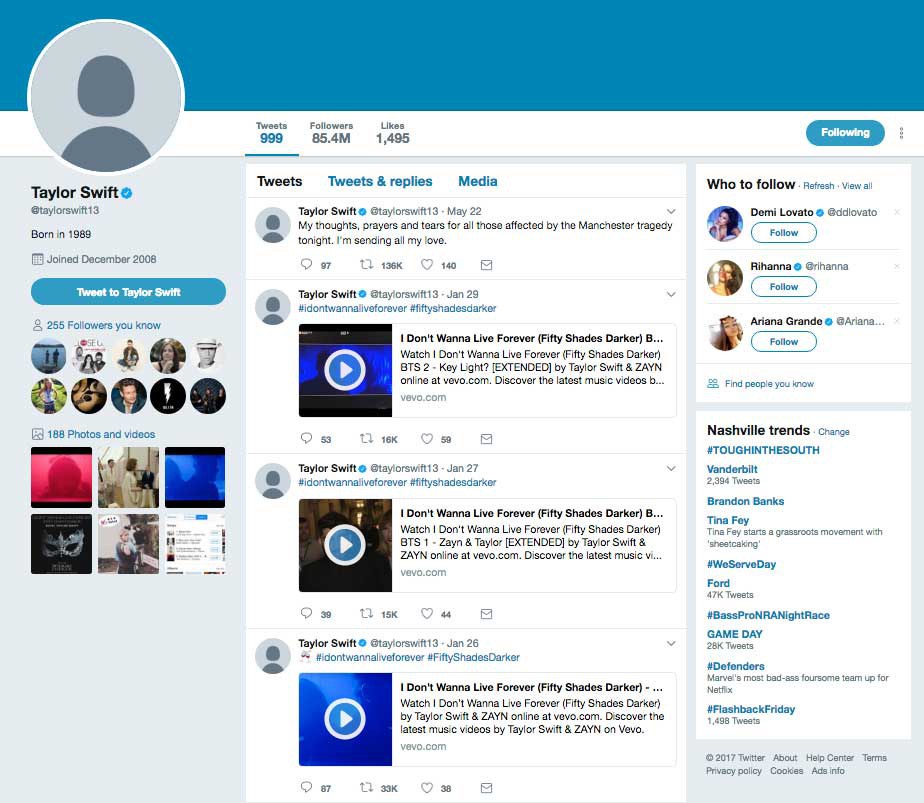Open the #TOUGHINTHESOUTH trend
This screenshot has height=803, width=924.
[x=763, y=450]
